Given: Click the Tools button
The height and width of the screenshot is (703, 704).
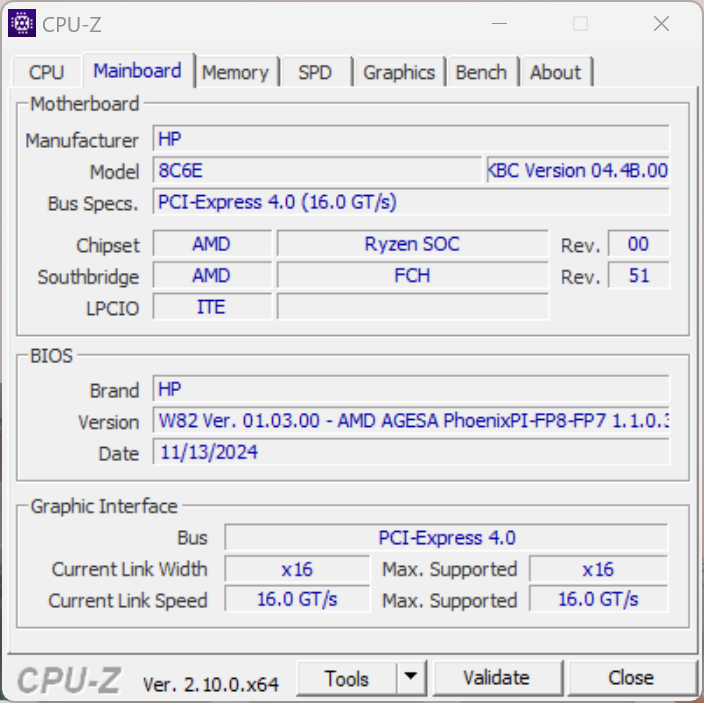Looking at the screenshot, I should coord(347,678).
